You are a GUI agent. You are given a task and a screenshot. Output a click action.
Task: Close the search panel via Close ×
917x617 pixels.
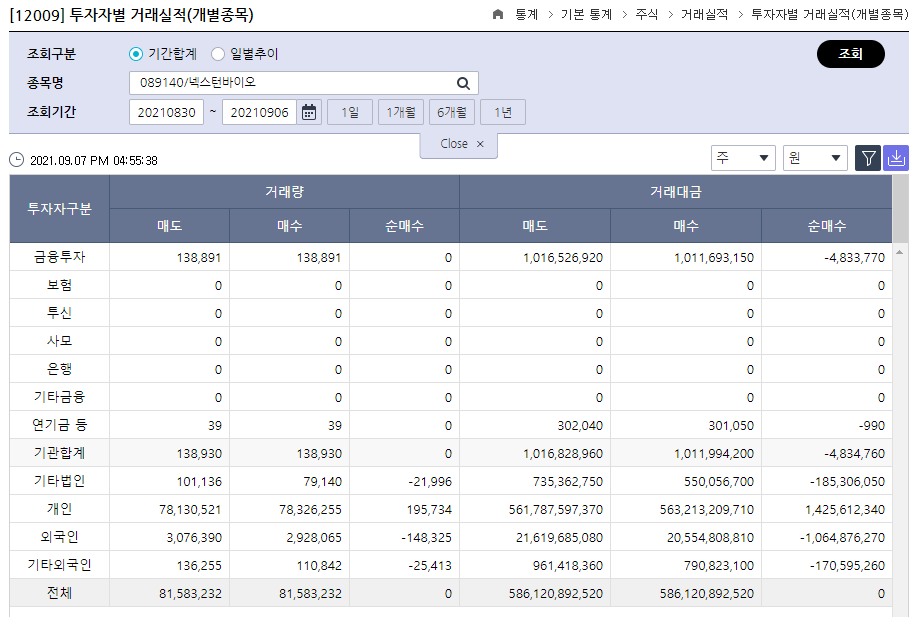pos(459,144)
